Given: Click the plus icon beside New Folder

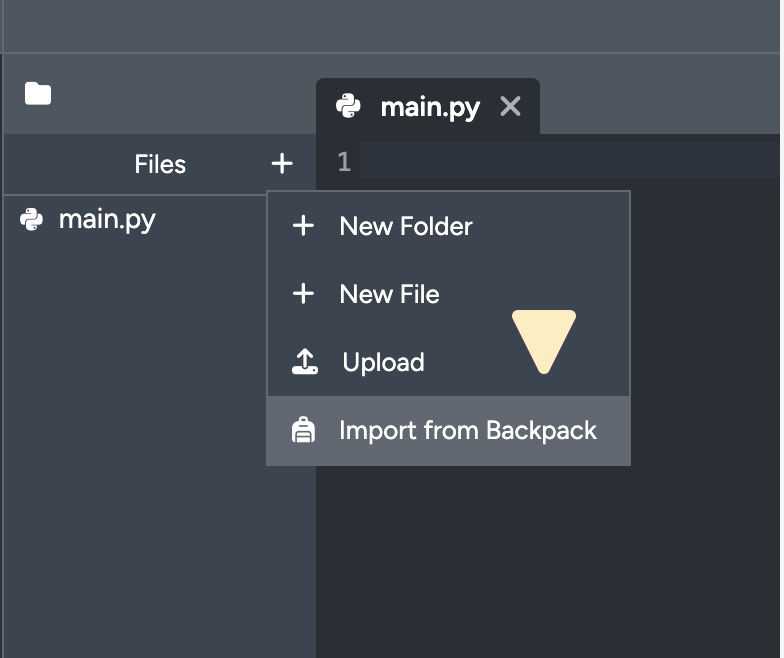Looking at the screenshot, I should (303, 226).
